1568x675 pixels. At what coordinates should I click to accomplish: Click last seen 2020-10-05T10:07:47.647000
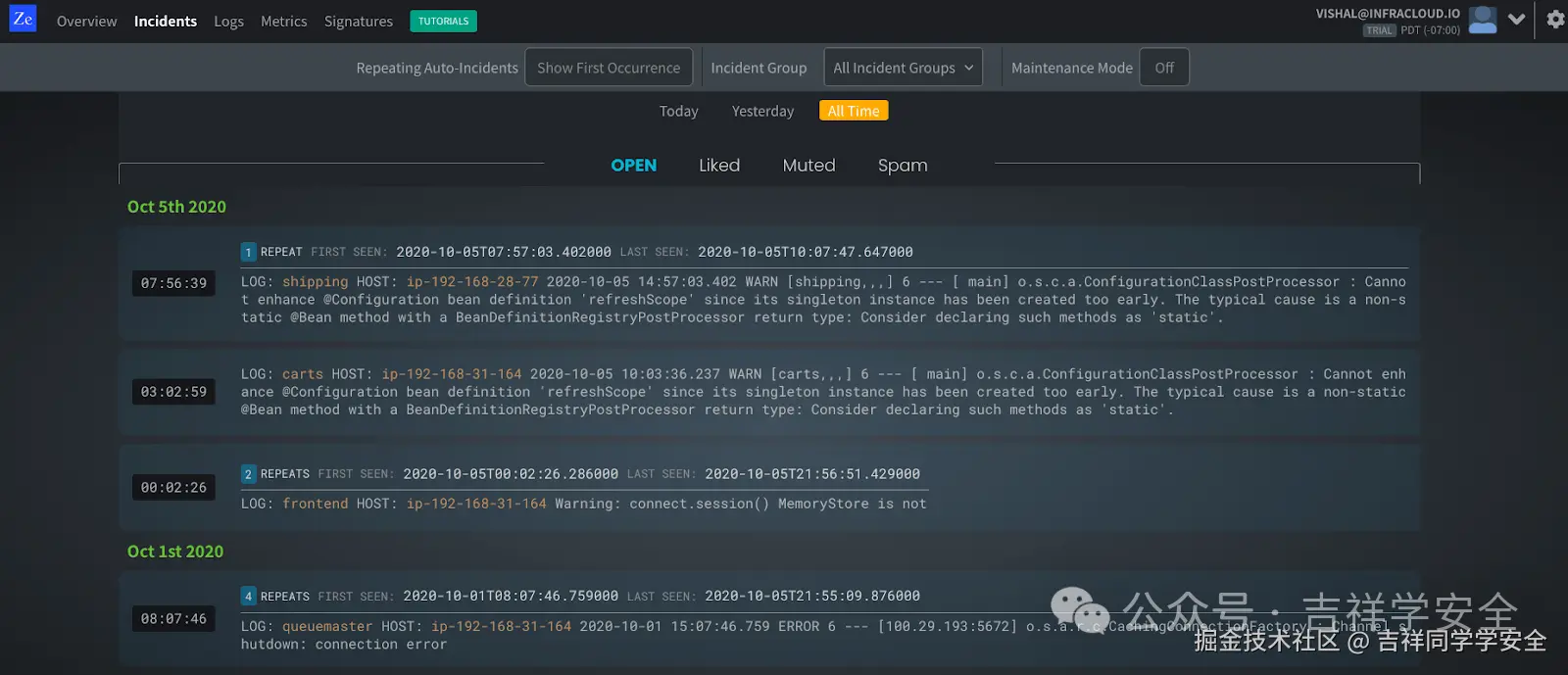point(806,252)
